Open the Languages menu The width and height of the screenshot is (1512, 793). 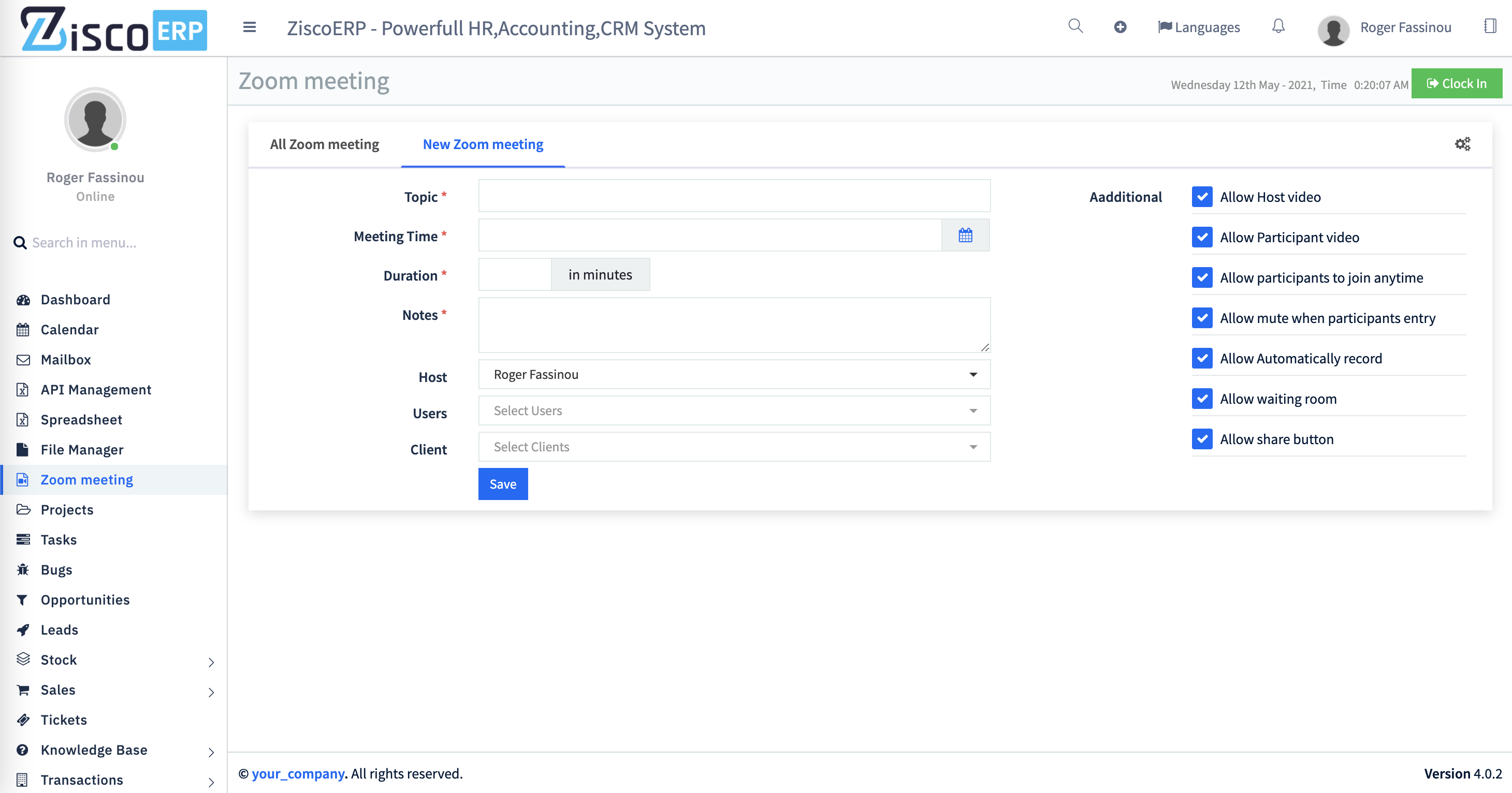(1199, 27)
